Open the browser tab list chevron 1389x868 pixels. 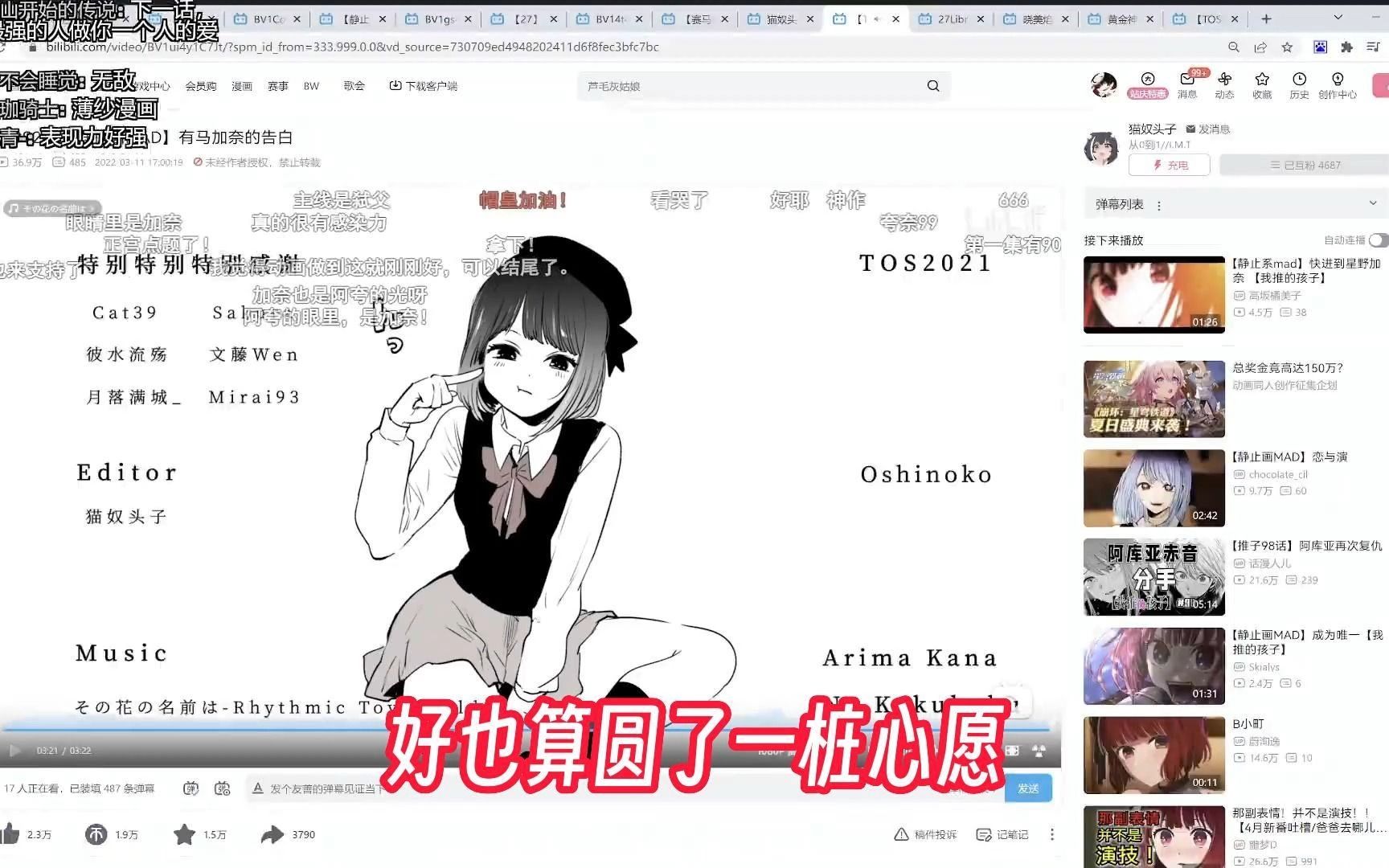[1338, 18]
